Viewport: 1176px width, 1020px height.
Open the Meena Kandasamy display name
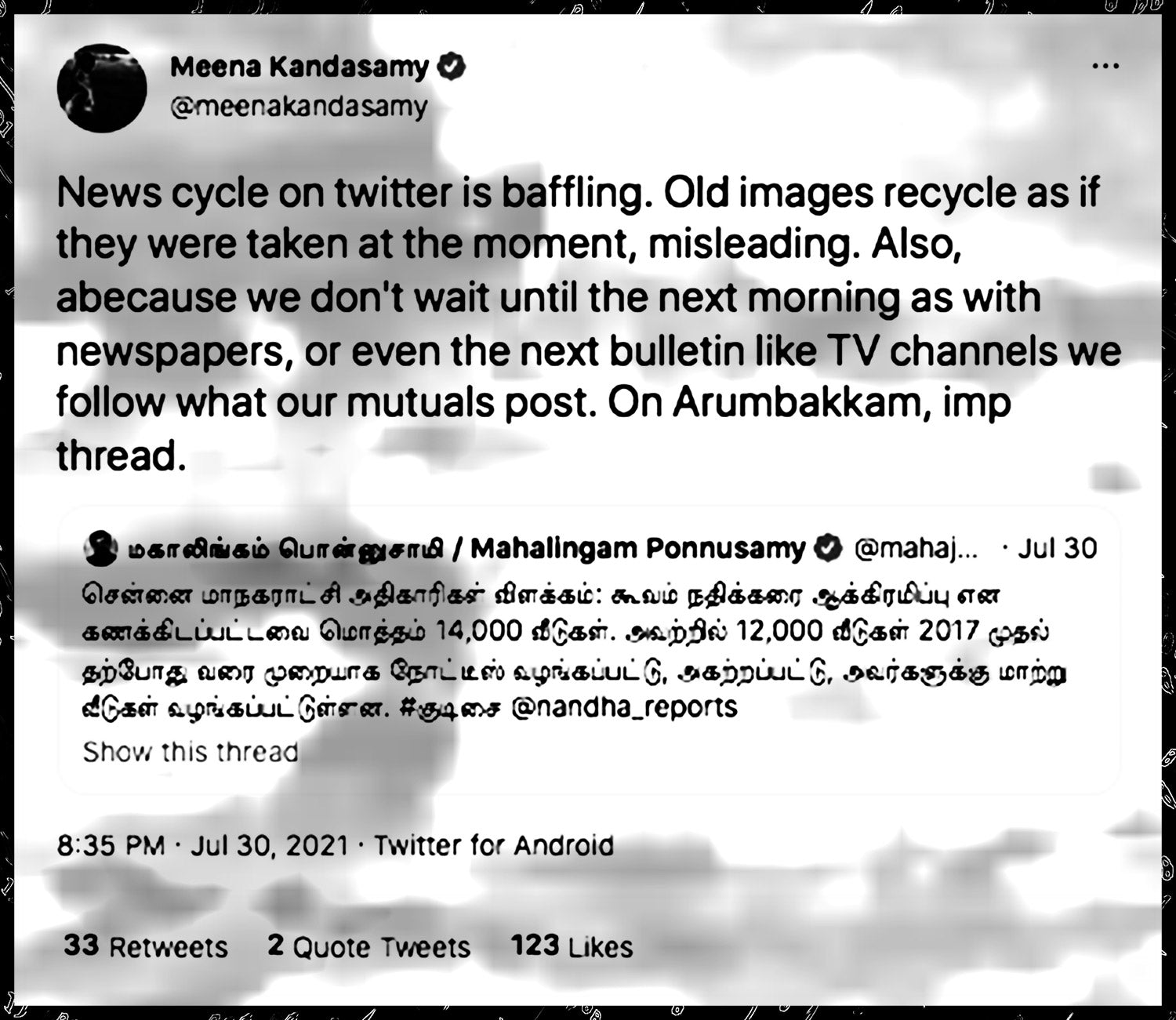pos(299,67)
